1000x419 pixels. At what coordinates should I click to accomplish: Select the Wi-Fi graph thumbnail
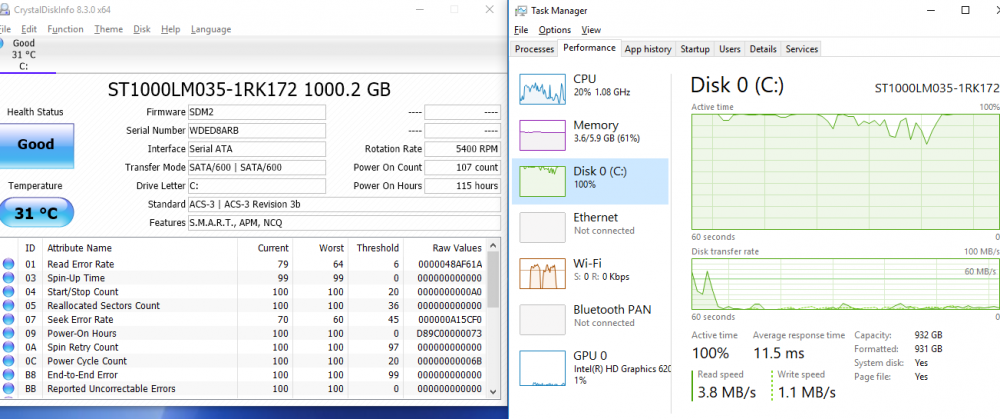pos(542,274)
